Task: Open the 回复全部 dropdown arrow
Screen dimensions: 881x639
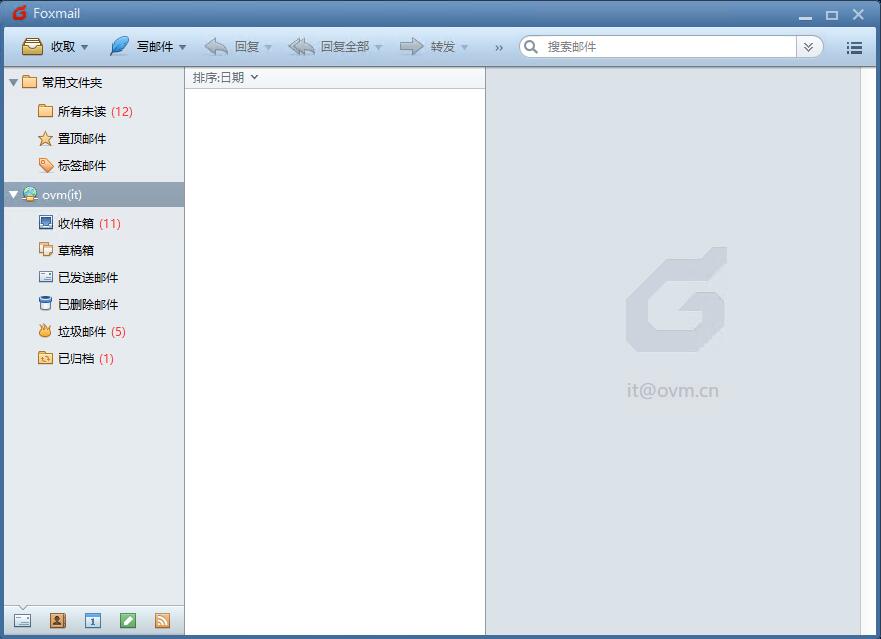Action: (x=379, y=47)
